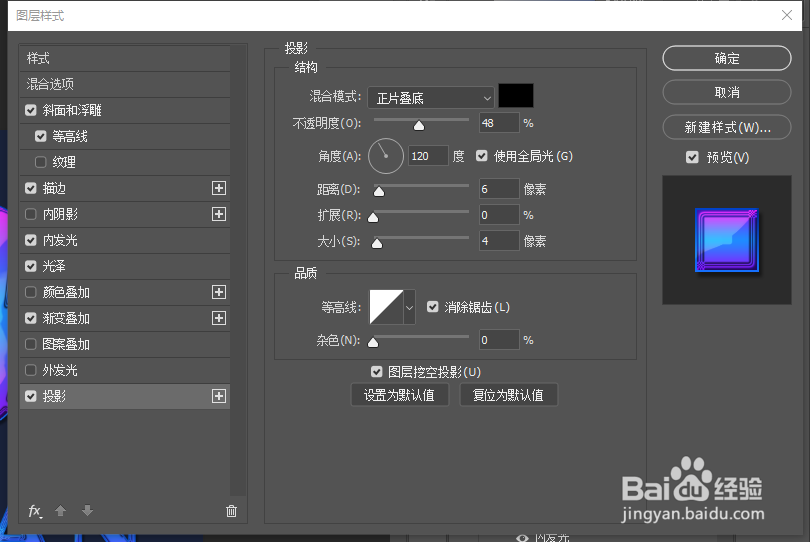Open the black shadow color swatch
This screenshot has width=810, height=542.
click(x=516, y=96)
